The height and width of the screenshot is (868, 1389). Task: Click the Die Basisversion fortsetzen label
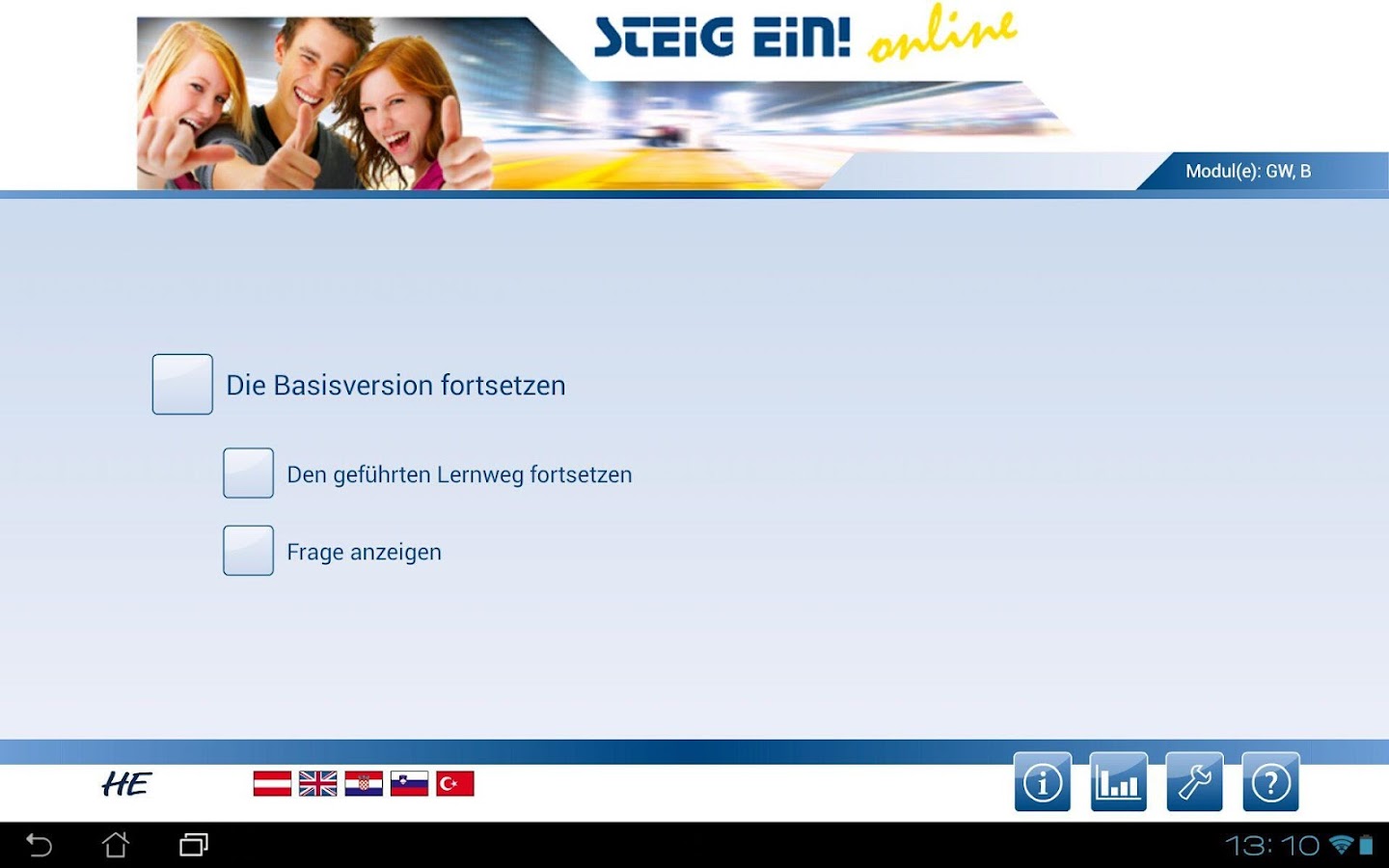point(395,386)
